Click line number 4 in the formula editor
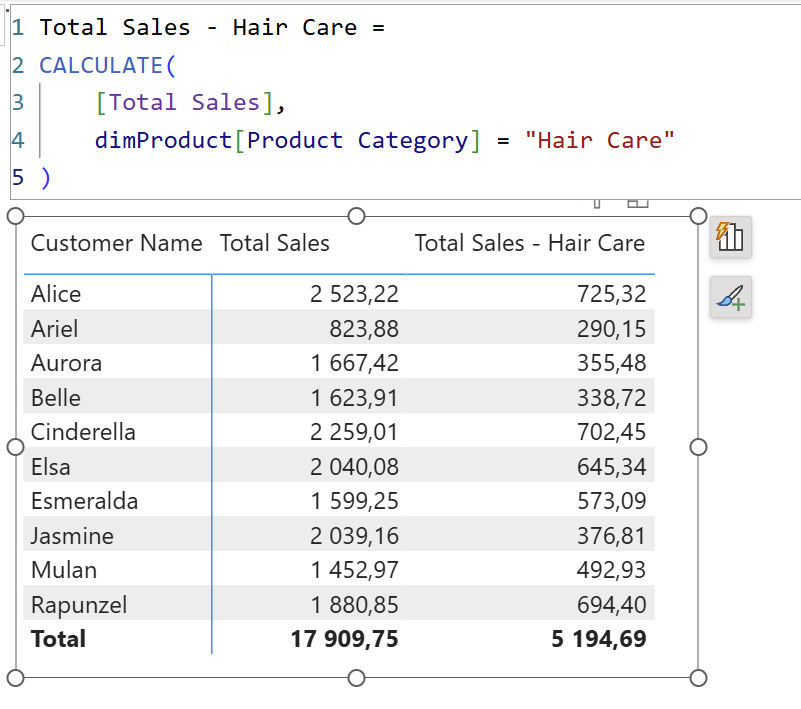 coord(17,140)
